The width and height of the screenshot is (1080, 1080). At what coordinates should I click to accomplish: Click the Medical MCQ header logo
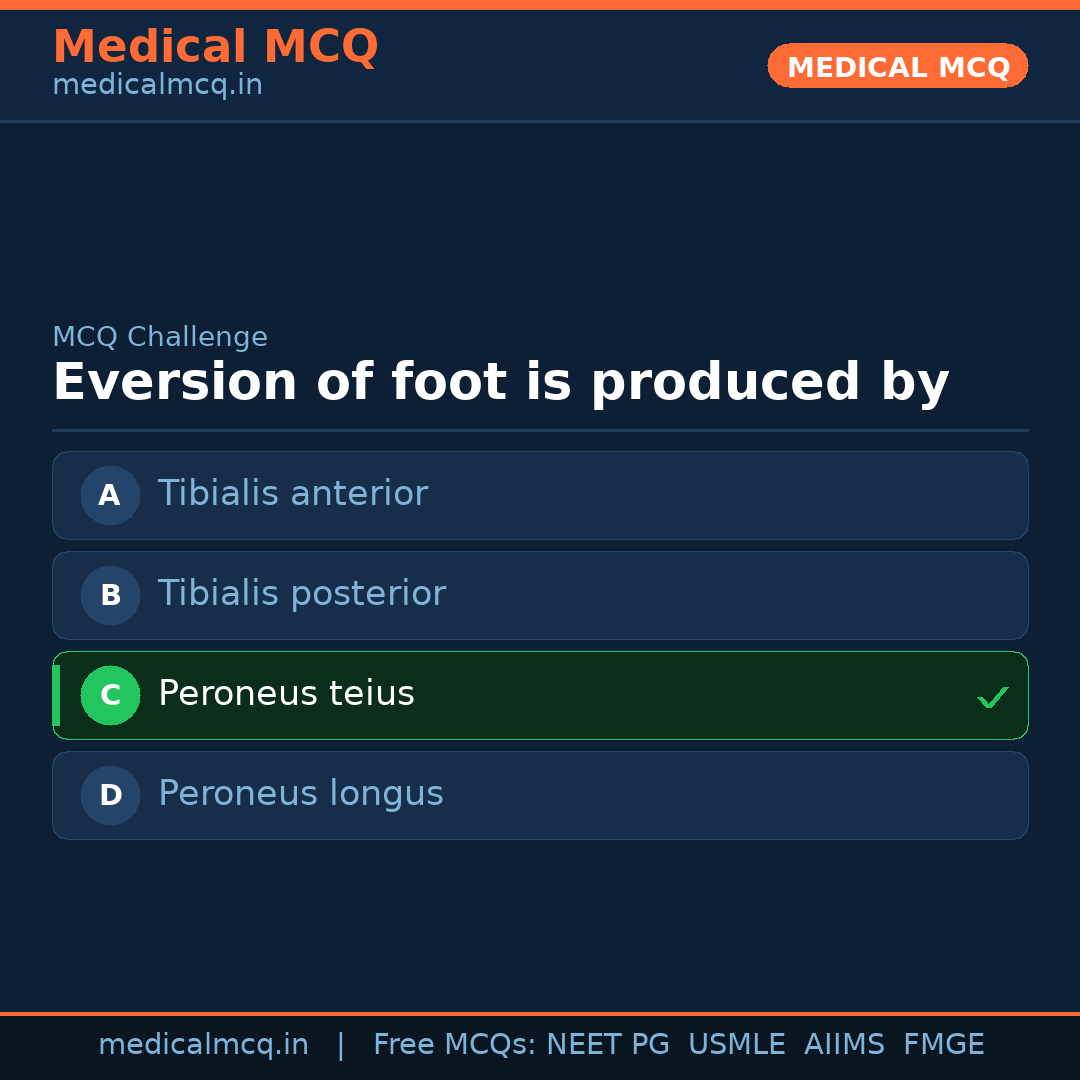click(215, 46)
